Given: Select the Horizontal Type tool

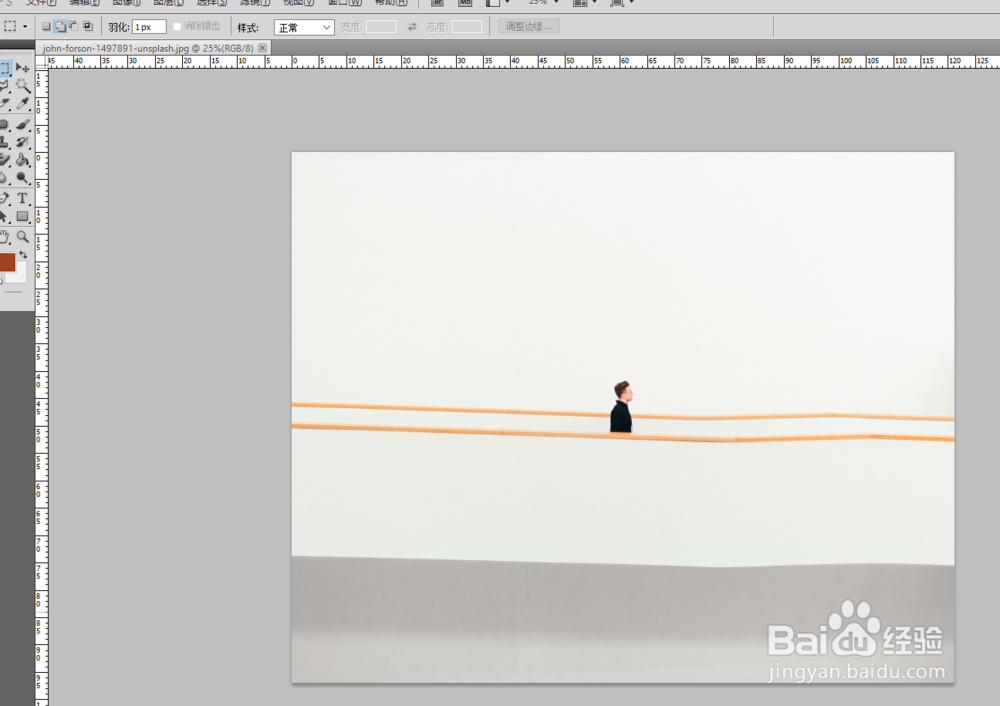Looking at the screenshot, I should click(x=23, y=198).
